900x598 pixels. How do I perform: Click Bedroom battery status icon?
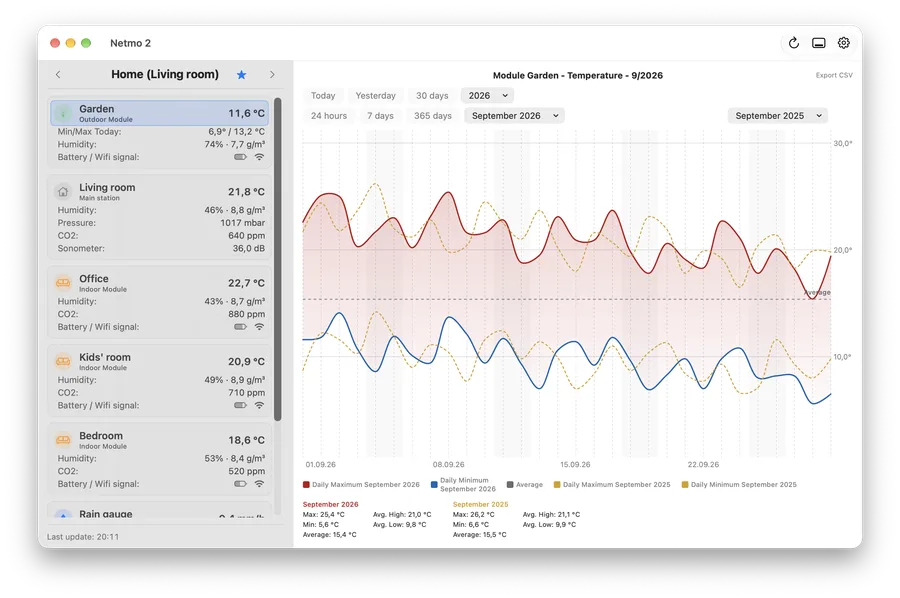[240, 484]
